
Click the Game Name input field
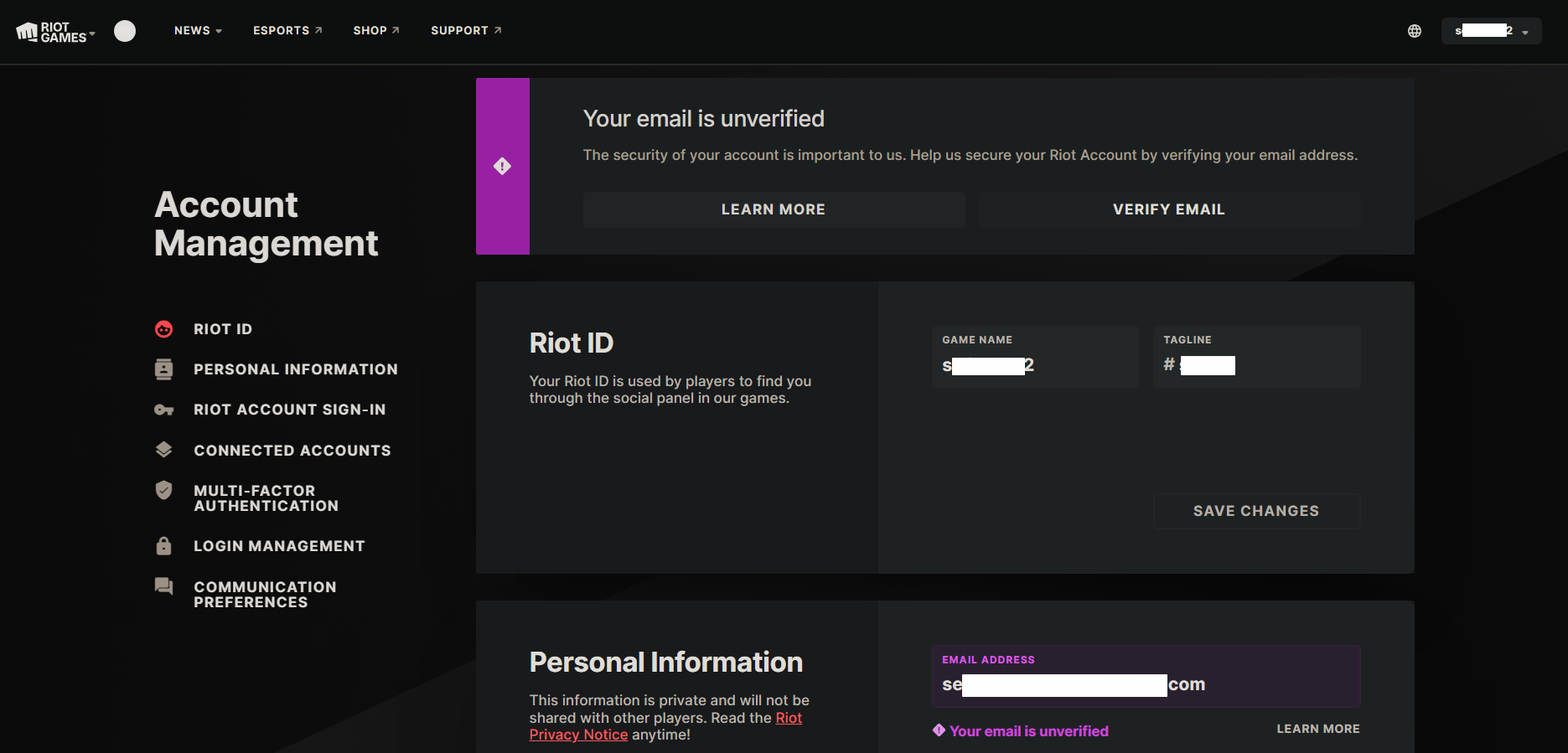pyautogui.click(x=1036, y=357)
